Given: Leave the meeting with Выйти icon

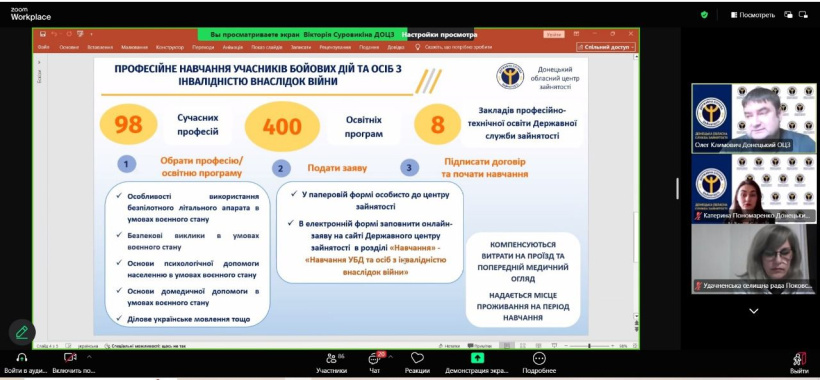Looking at the screenshot, I should [x=799, y=363].
